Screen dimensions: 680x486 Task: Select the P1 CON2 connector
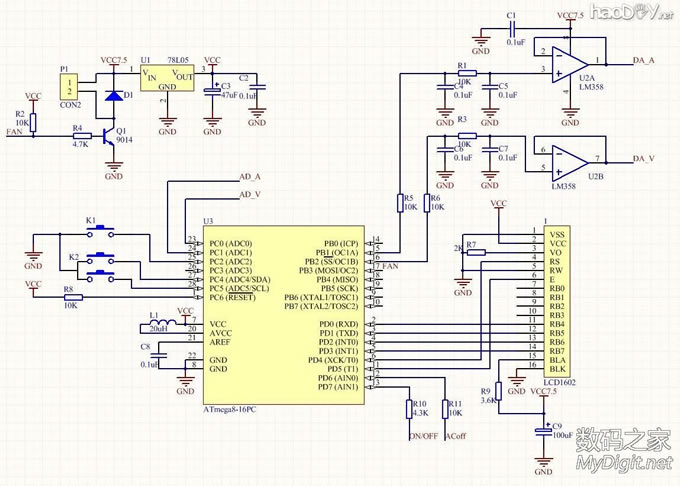[69, 87]
